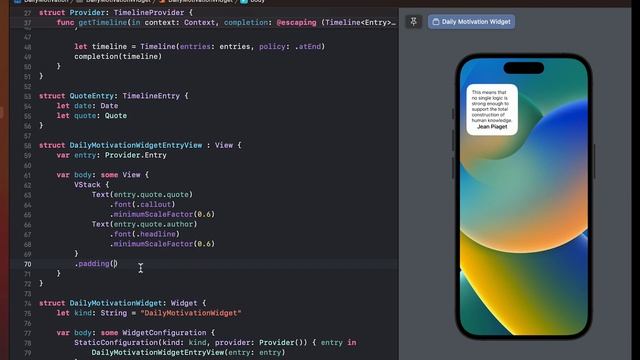
Task: Click 'StaticConfiguration(kind: kind' code line
Action: pos(215,342)
